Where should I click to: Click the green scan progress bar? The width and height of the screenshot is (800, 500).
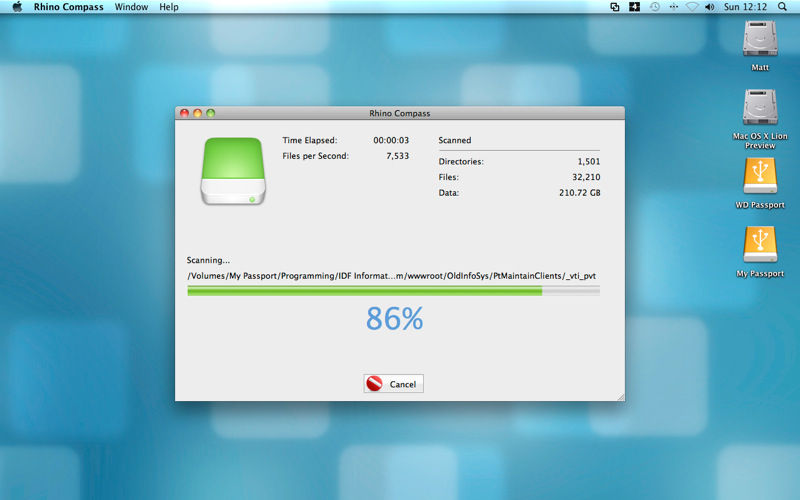(x=393, y=291)
